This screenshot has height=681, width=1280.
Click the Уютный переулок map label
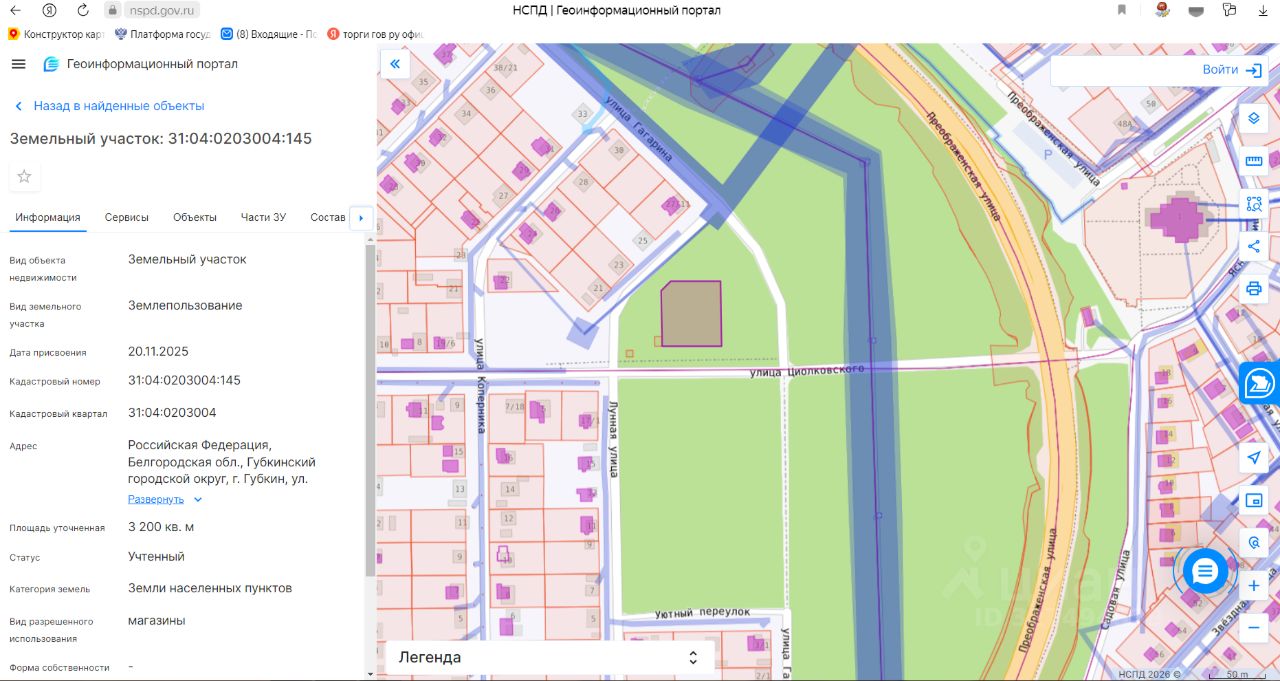point(702,611)
